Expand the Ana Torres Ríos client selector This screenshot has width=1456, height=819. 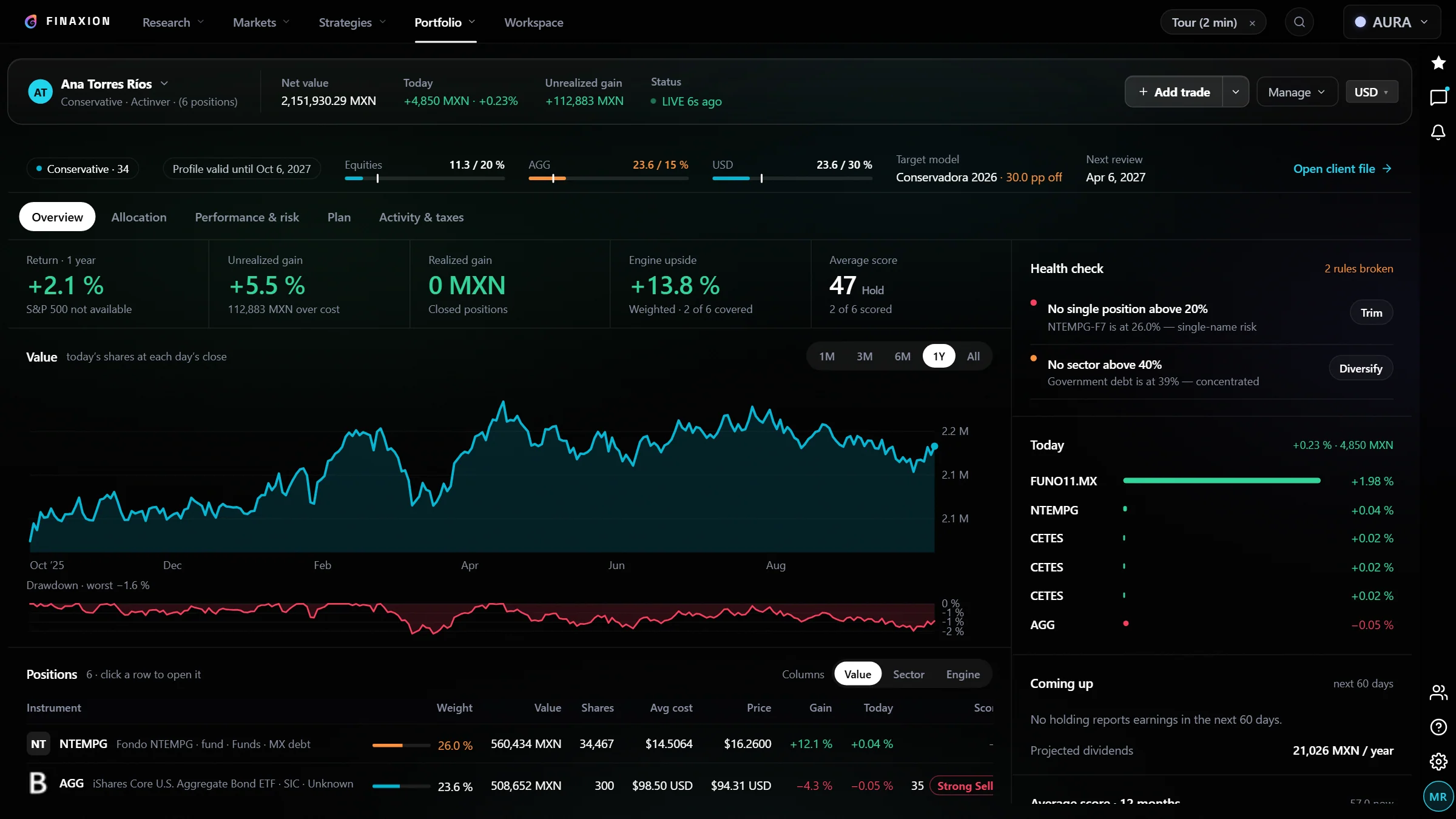click(115, 84)
